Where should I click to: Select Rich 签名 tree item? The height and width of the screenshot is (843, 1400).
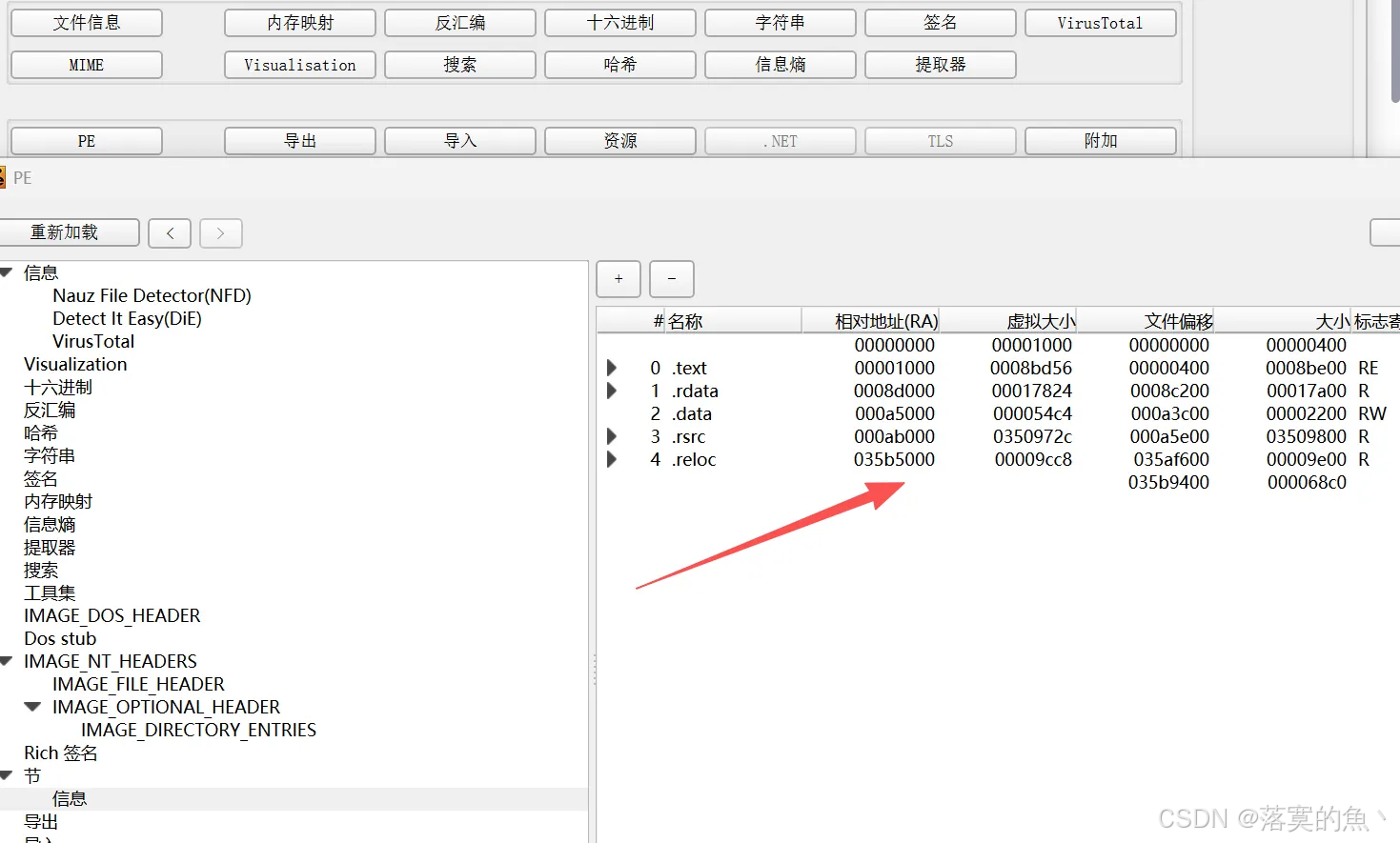click(x=61, y=753)
